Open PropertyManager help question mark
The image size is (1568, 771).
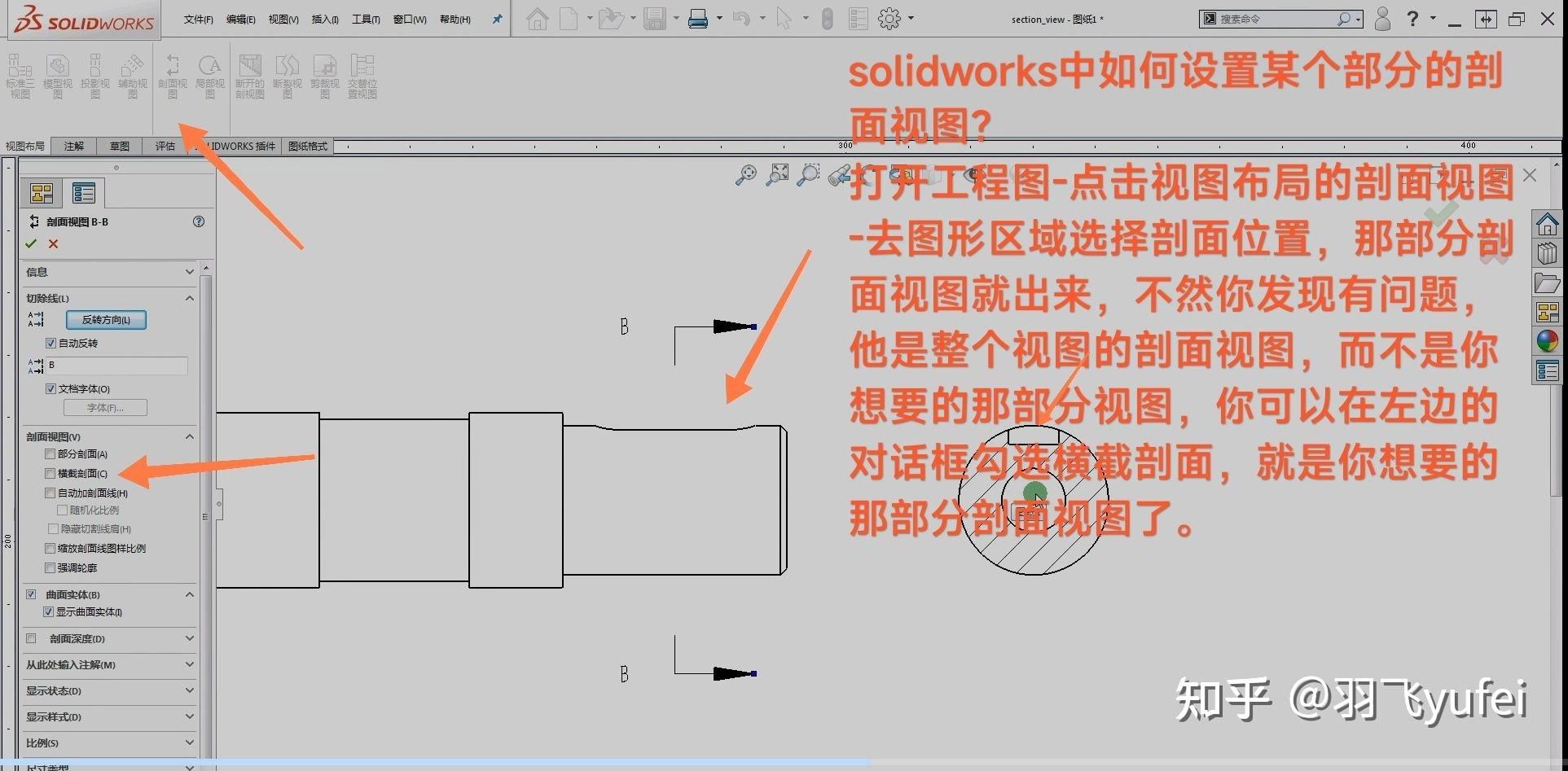click(199, 221)
